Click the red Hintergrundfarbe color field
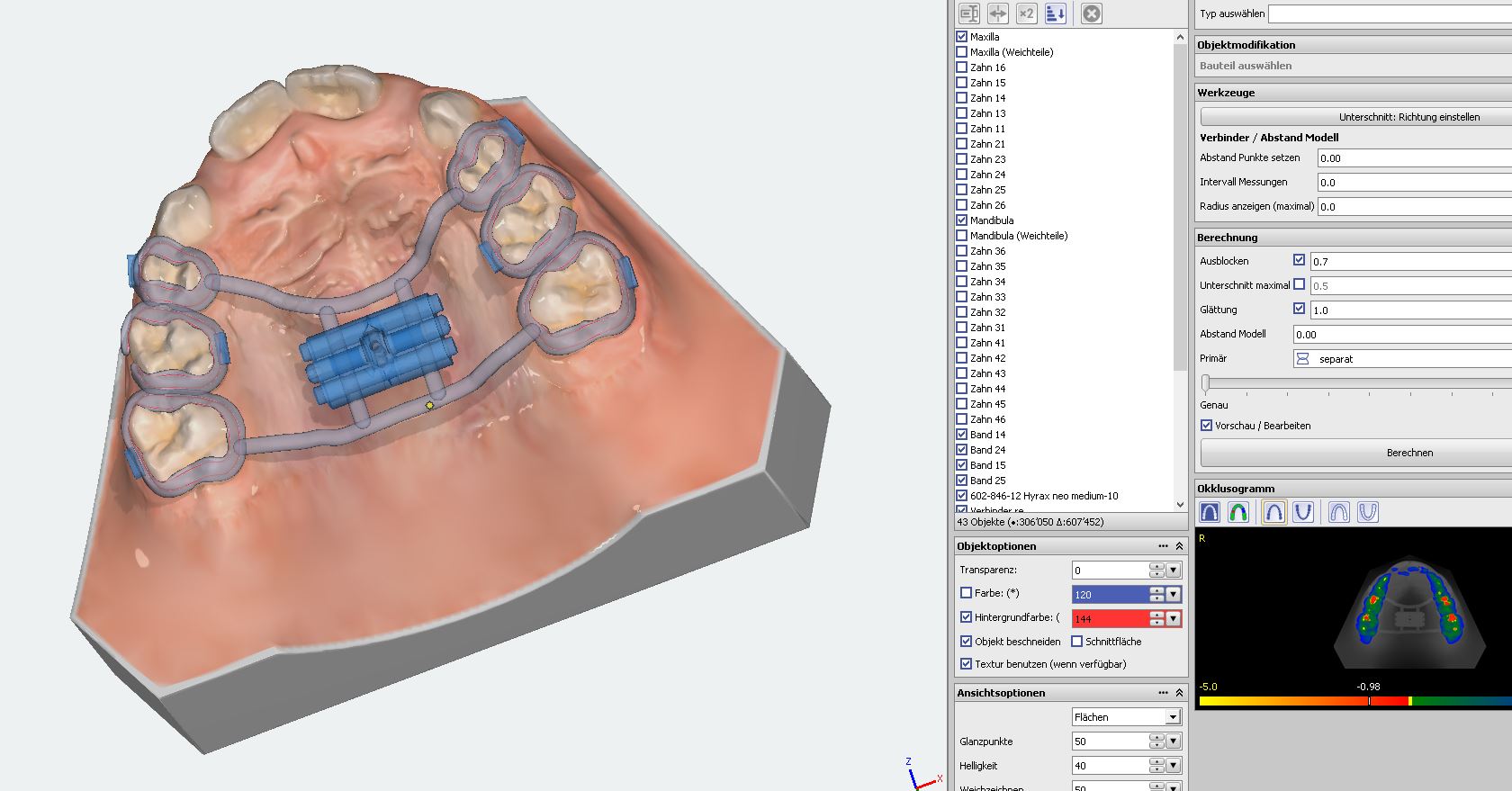Image resolution: width=1512 pixels, height=791 pixels. pyautogui.click(x=1110, y=619)
